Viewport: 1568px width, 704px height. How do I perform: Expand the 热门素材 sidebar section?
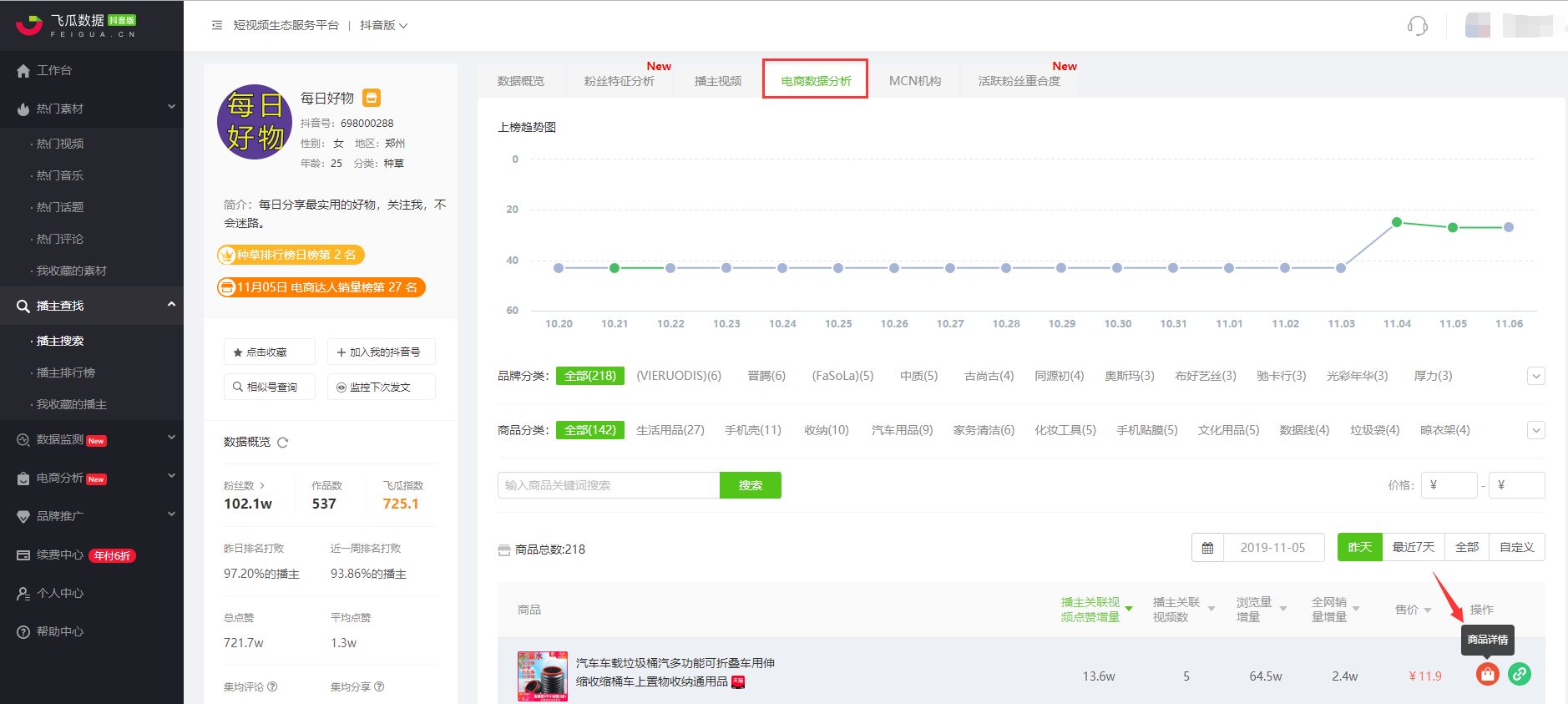point(92,109)
